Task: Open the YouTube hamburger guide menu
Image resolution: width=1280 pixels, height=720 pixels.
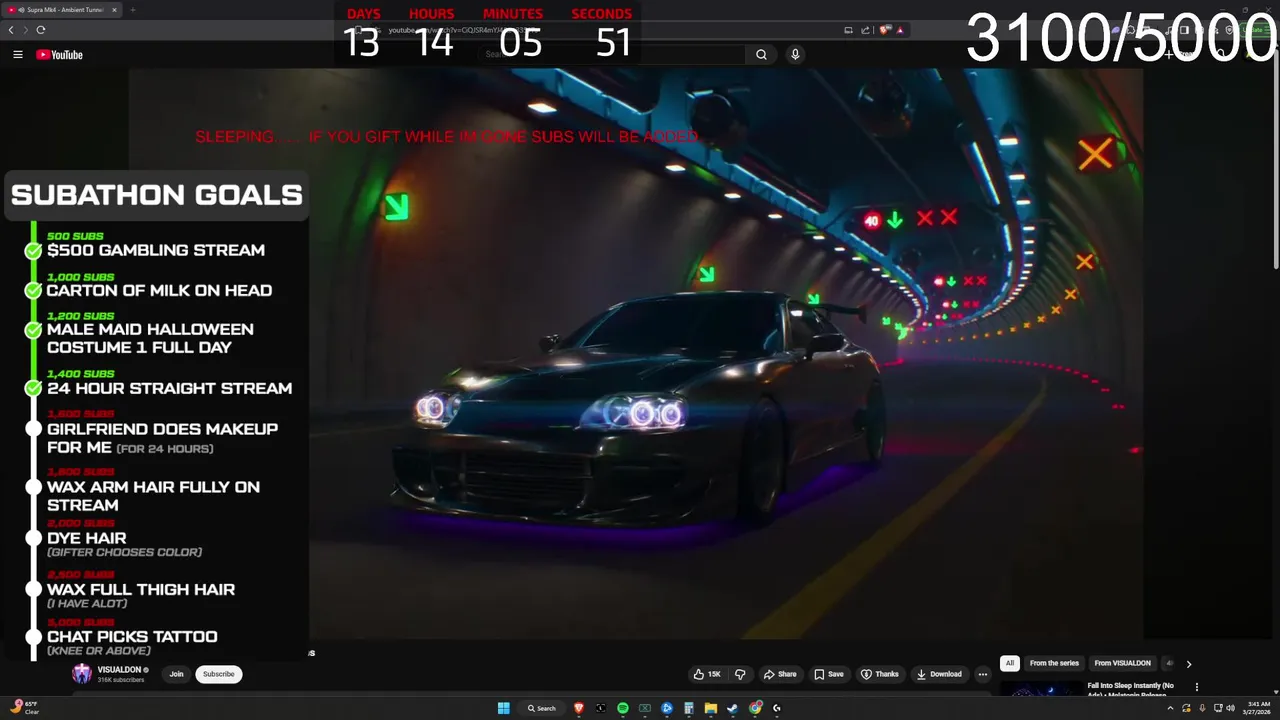Action: click(17, 55)
